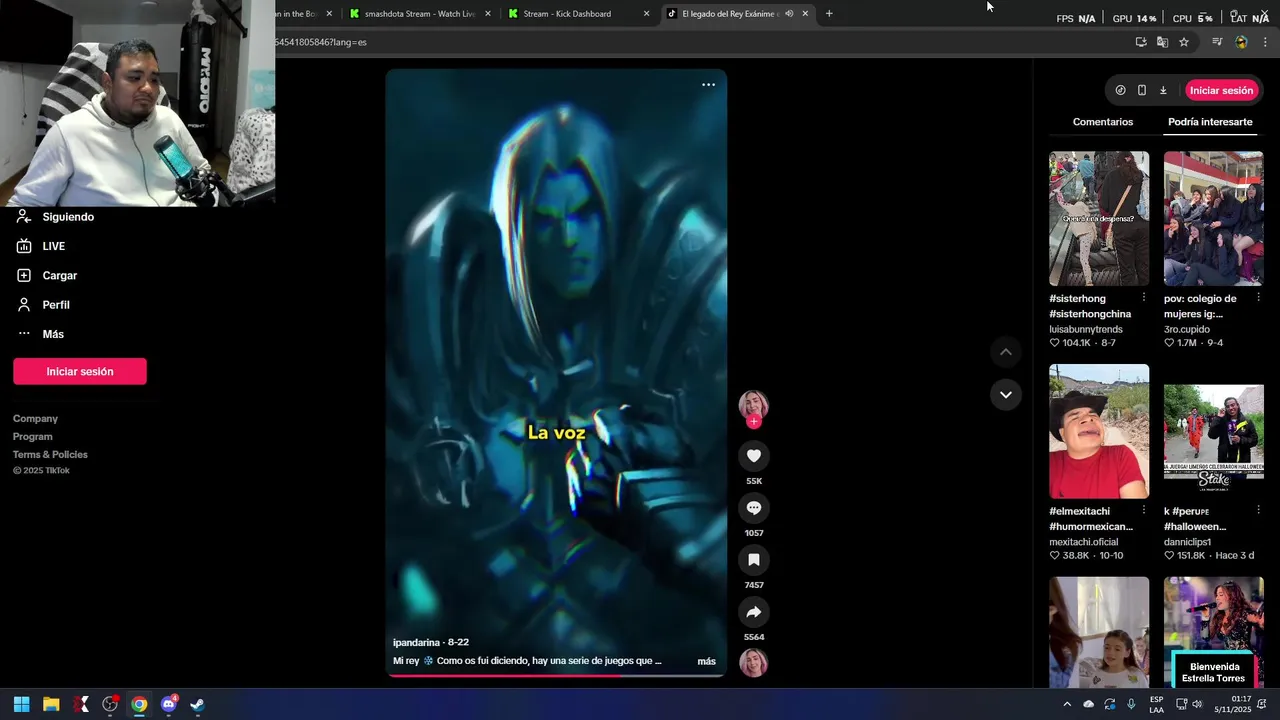
Task: Seek on the video progress bar
Action: tap(556, 676)
